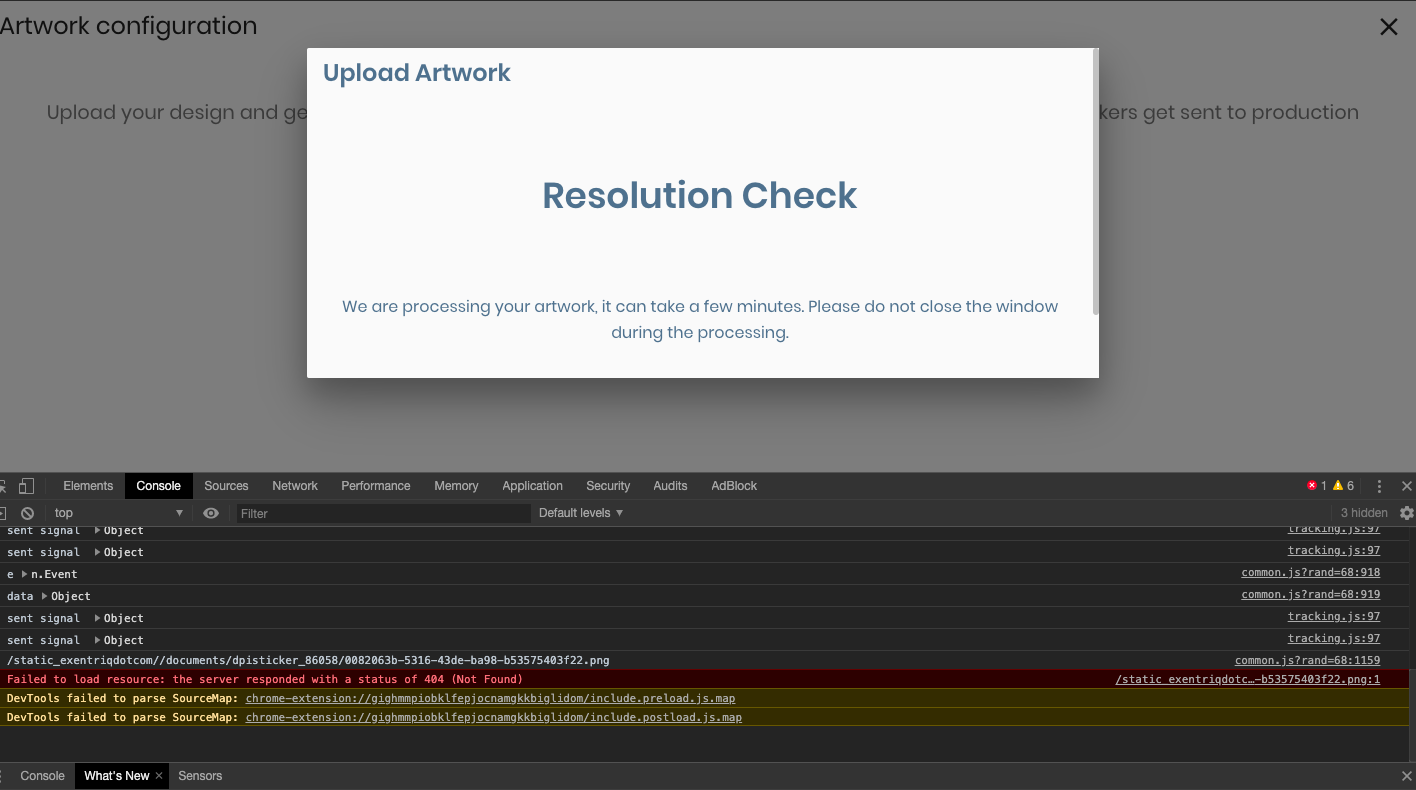Image resolution: width=1416 pixels, height=790 pixels.
Task: Click the live expression eye icon
Action: (x=211, y=513)
